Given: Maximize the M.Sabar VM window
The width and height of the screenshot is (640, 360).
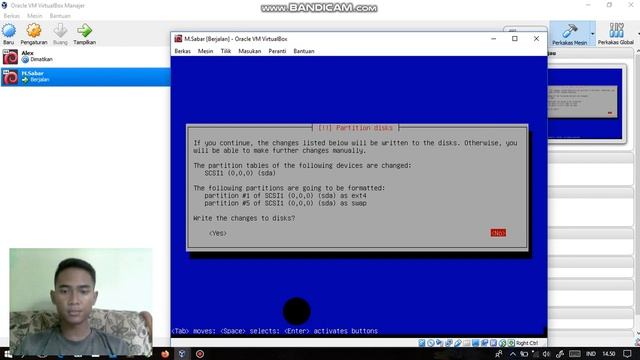Looking at the screenshot, I should tap(515, 39).
